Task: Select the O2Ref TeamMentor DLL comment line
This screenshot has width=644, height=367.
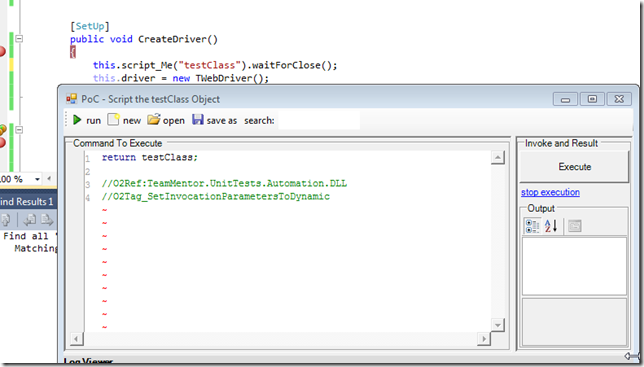Action: click(224, 184)
